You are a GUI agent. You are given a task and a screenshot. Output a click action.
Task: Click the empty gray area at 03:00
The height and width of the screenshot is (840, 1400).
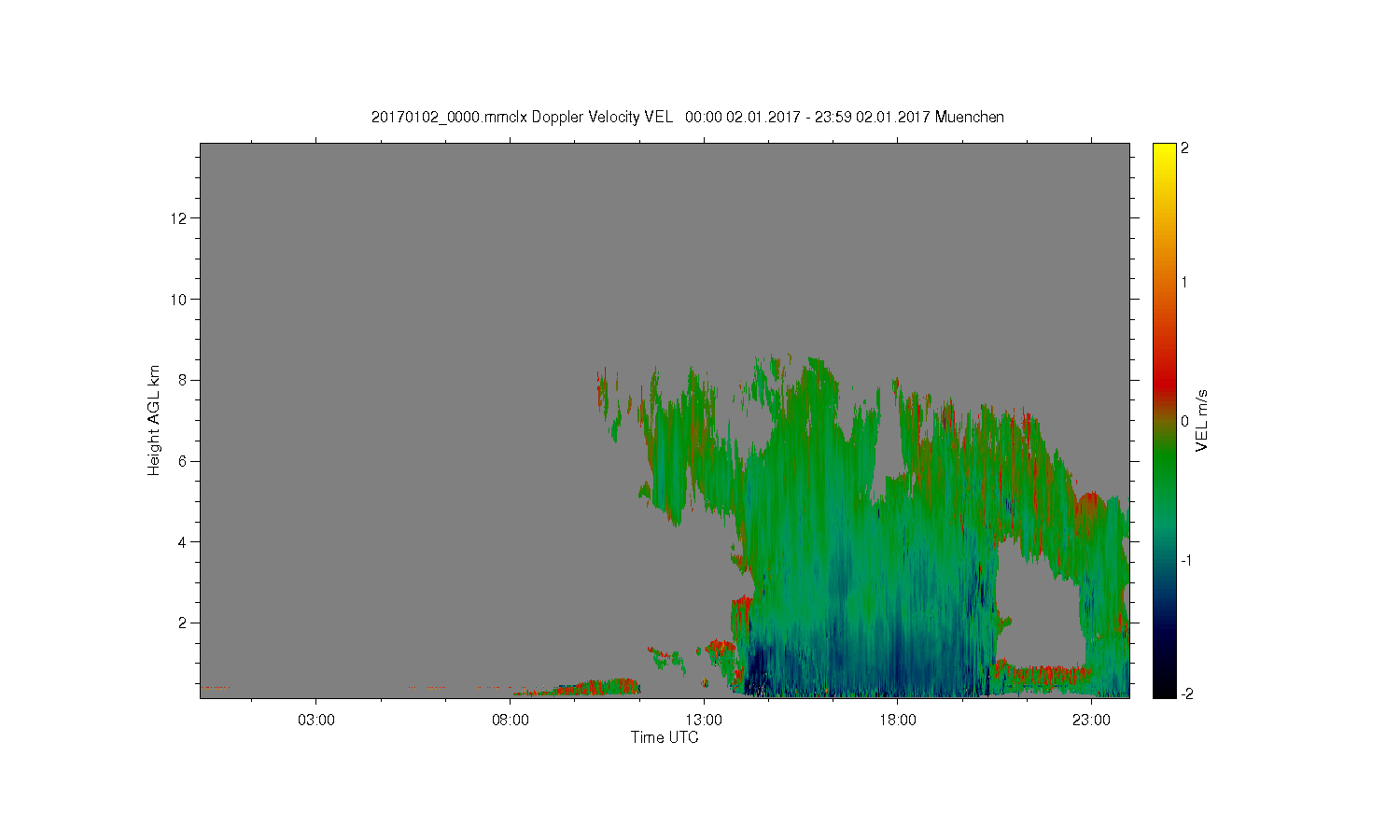point(316,420)
